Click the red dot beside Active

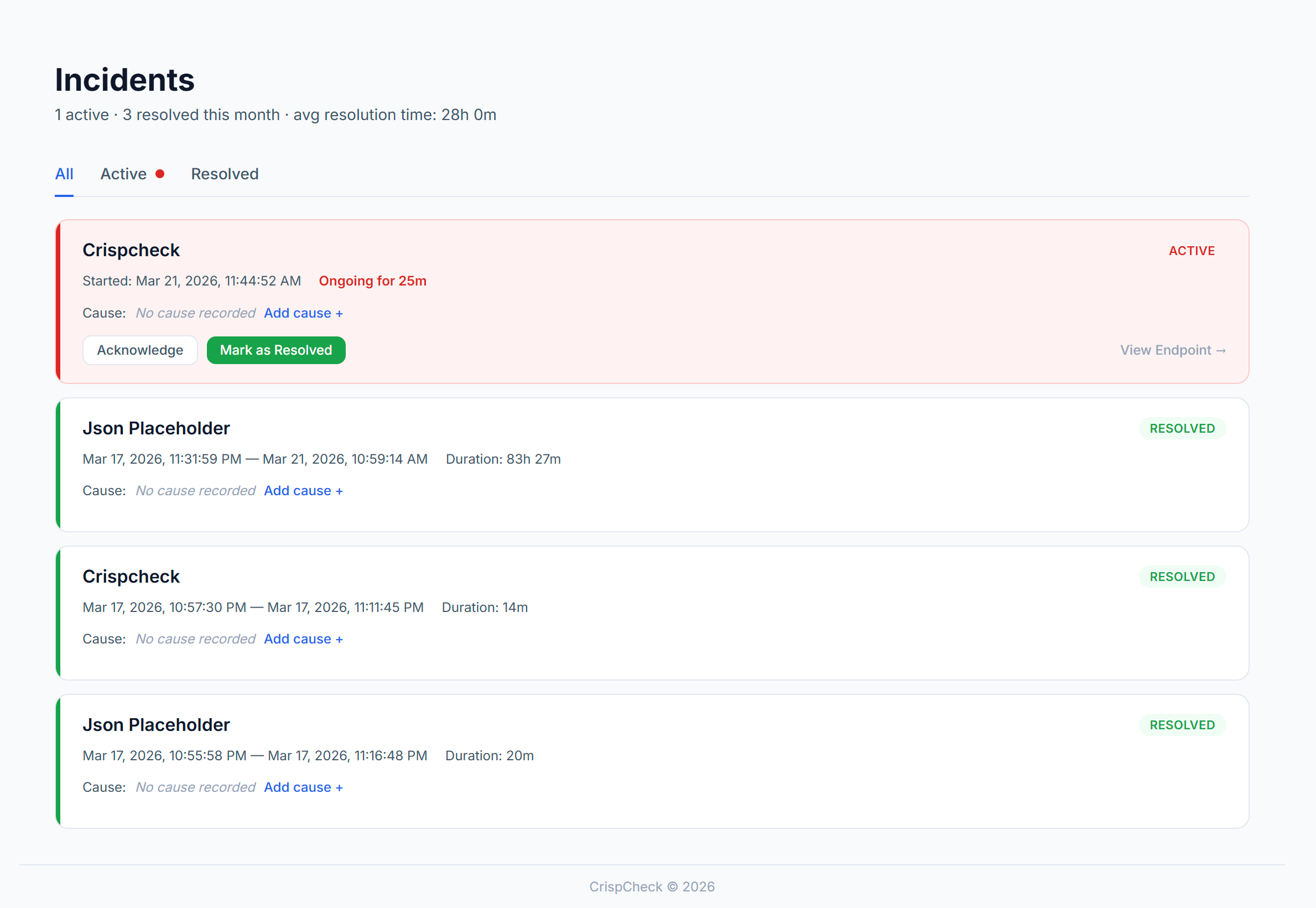[160, 174]
